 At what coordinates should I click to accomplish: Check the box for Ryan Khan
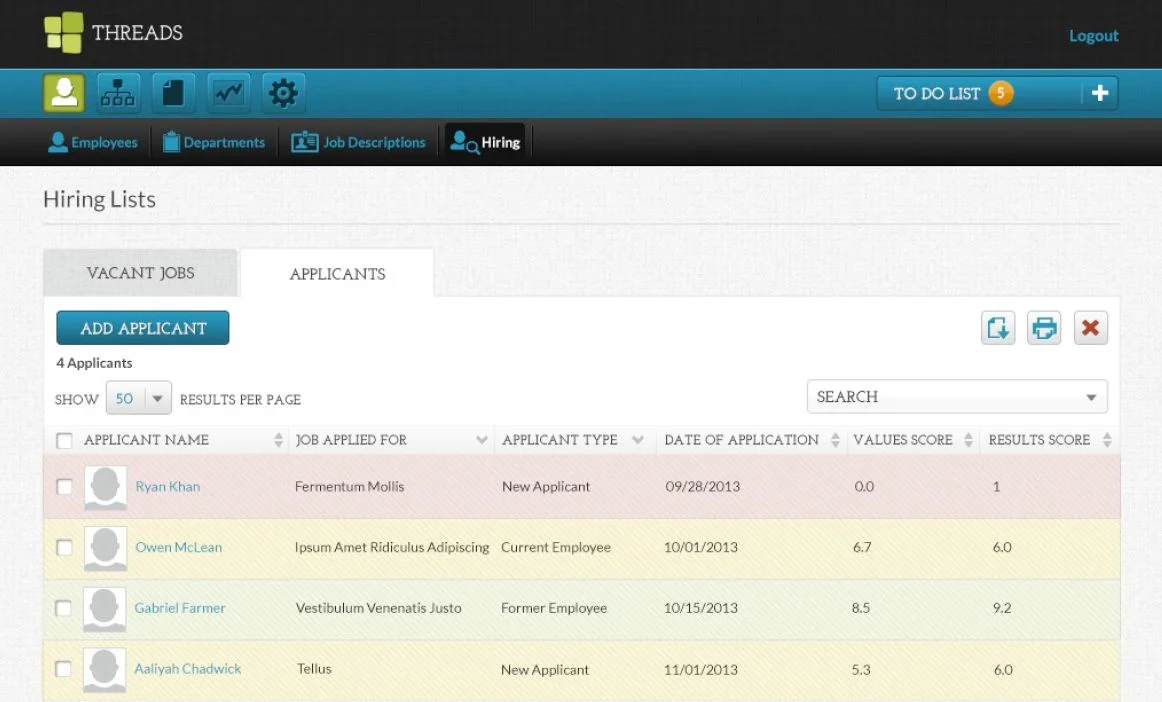point(64,487)
